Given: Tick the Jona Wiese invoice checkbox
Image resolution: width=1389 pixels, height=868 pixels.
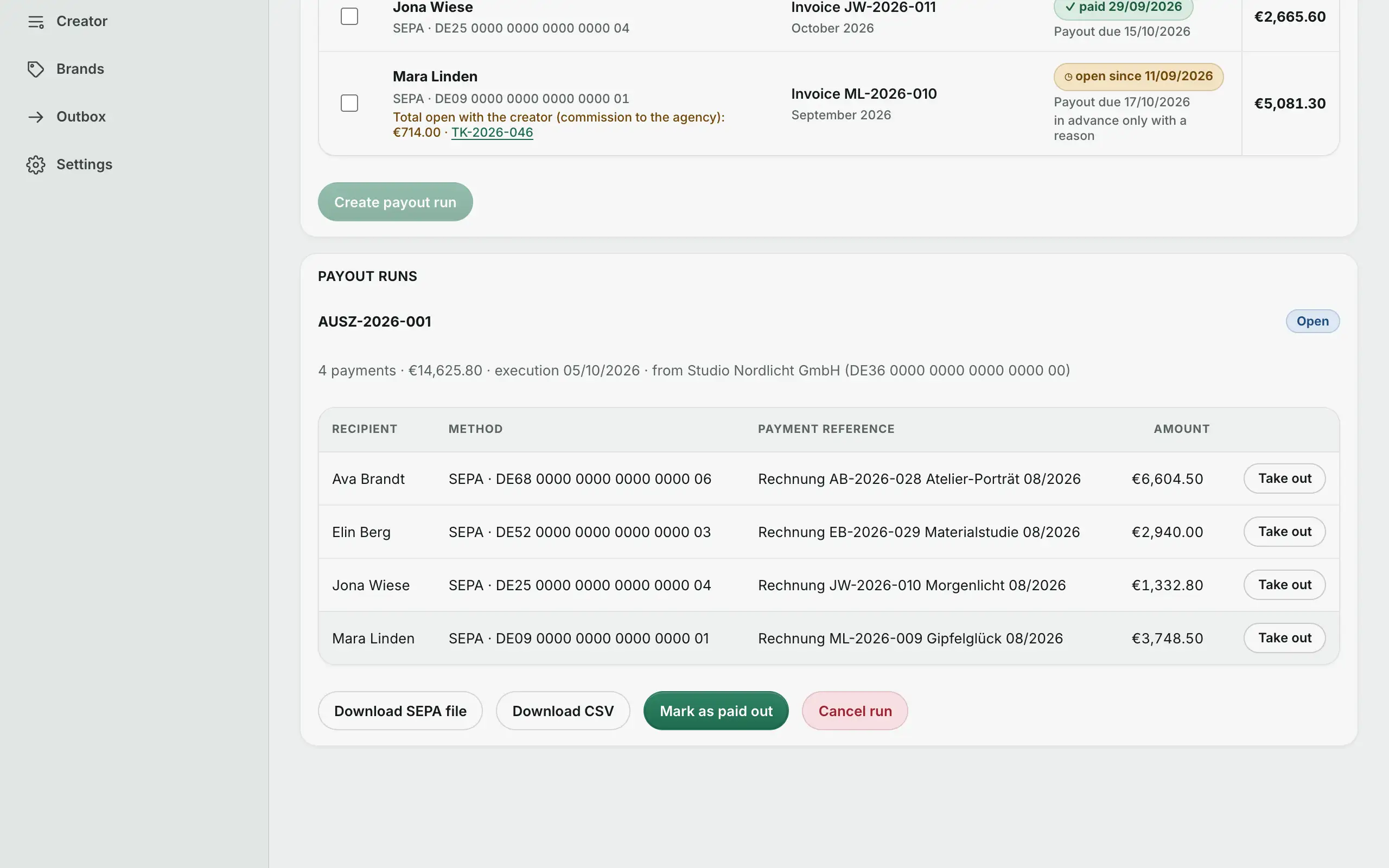Looking at the screenshot, I should [x=349, y=16].
